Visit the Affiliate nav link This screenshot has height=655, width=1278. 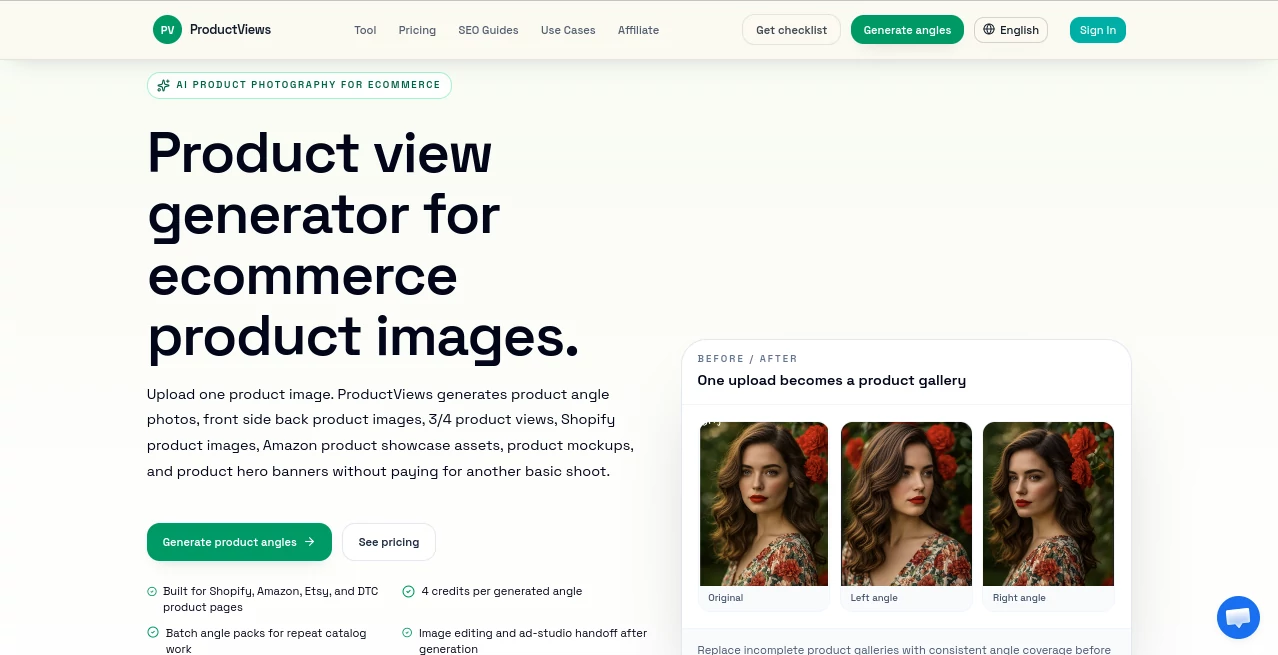(x=638, y=30)
